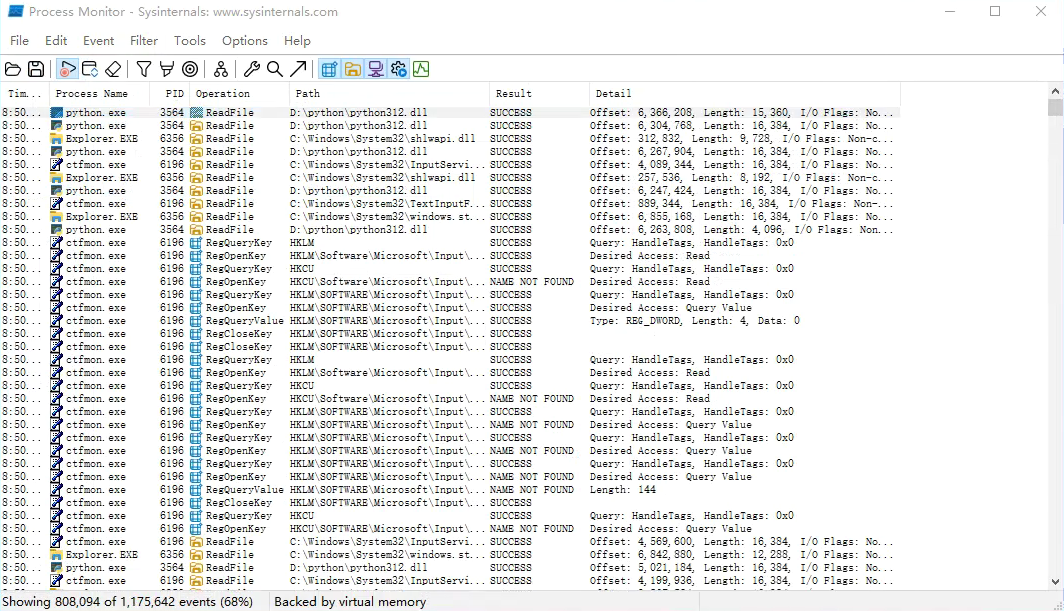Toggle the Autoscroll toolbar icon

point(90,69)
